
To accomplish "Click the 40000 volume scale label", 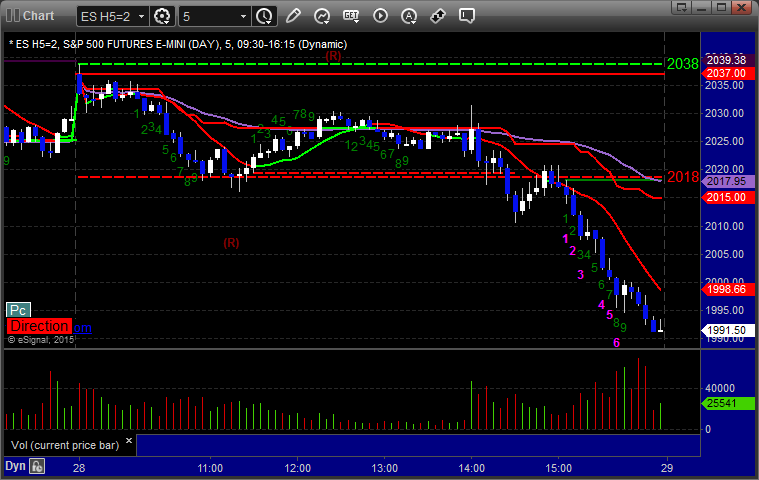I will click(x=720, y=388).
